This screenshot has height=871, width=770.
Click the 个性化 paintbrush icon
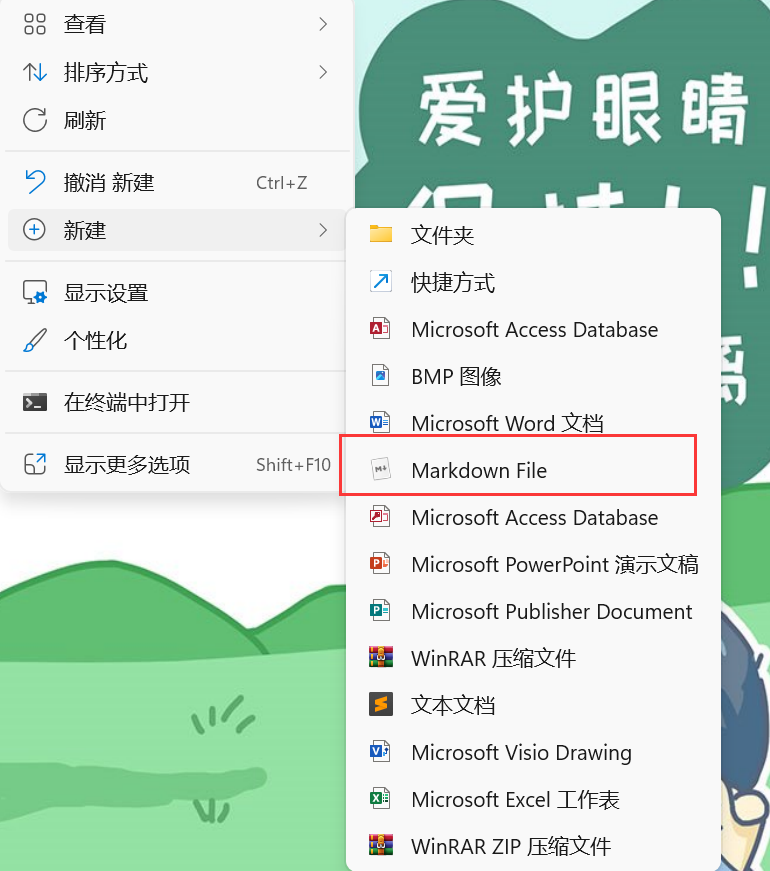pos(34,341)
